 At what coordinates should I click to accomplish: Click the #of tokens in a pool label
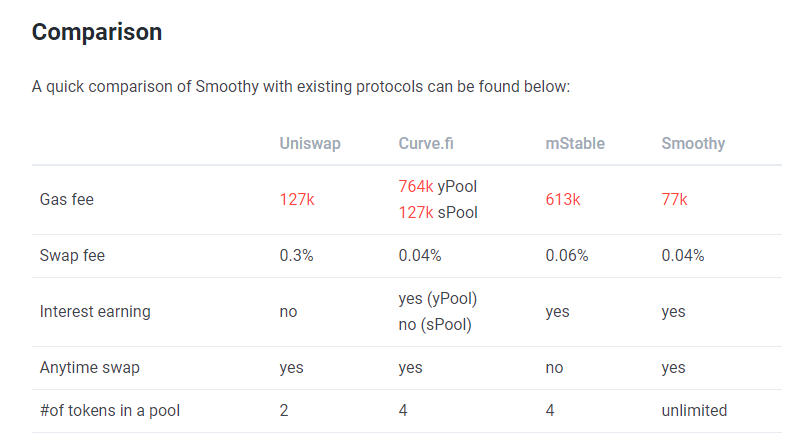click(x=110, y=410)
